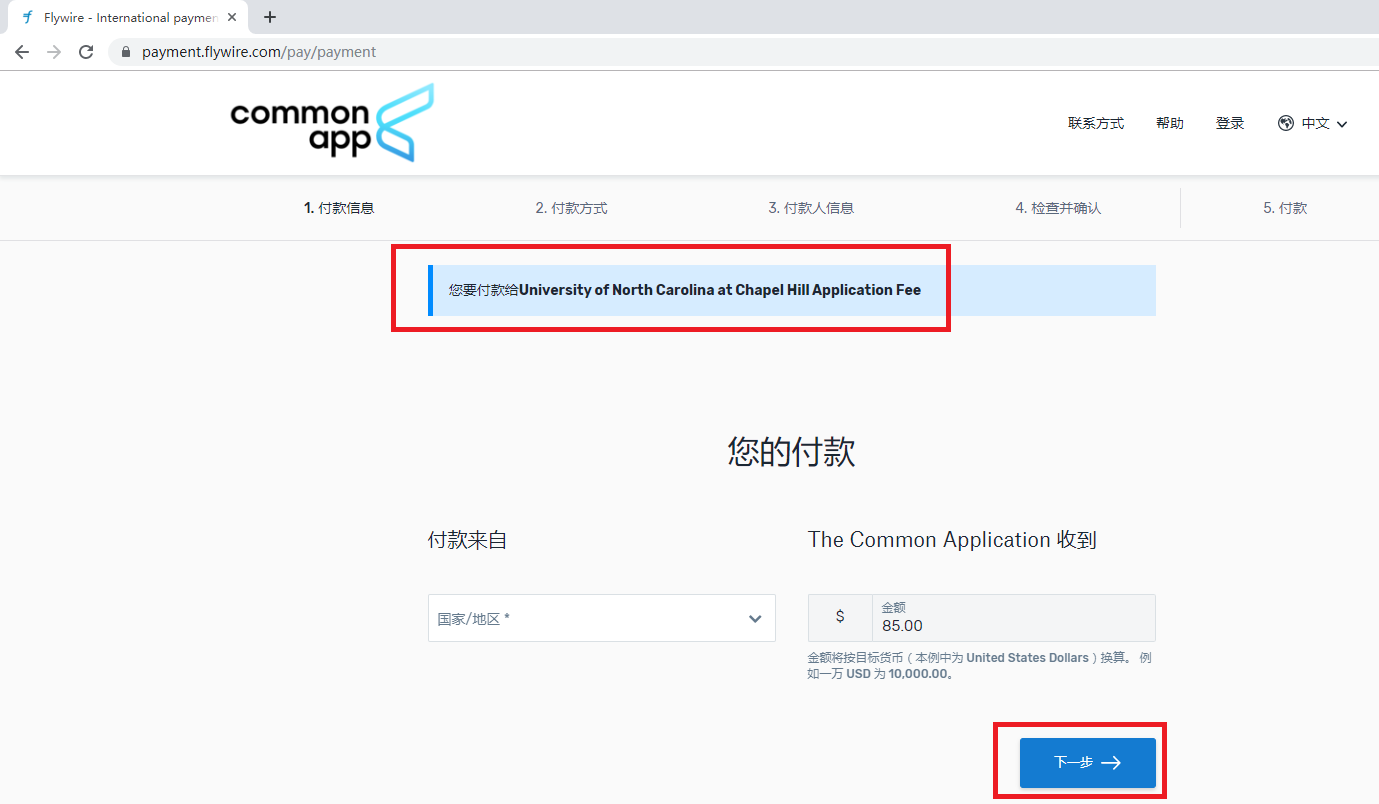The width and height of the screenshot is (1379, 804).
Task: Select the 4. 检查并确认 step
Action: pos(1057,207)
